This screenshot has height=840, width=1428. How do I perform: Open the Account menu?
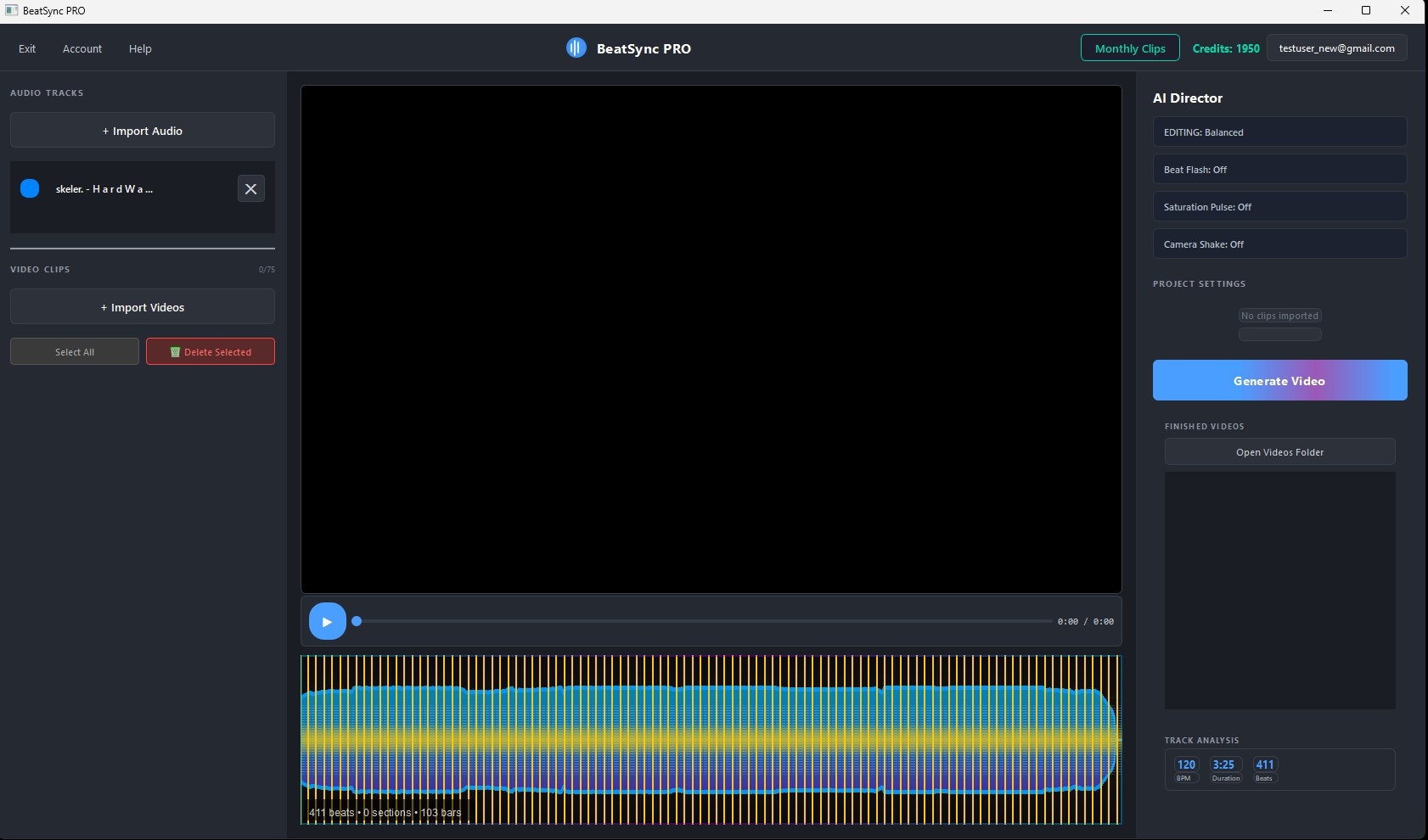pos(82,48)
